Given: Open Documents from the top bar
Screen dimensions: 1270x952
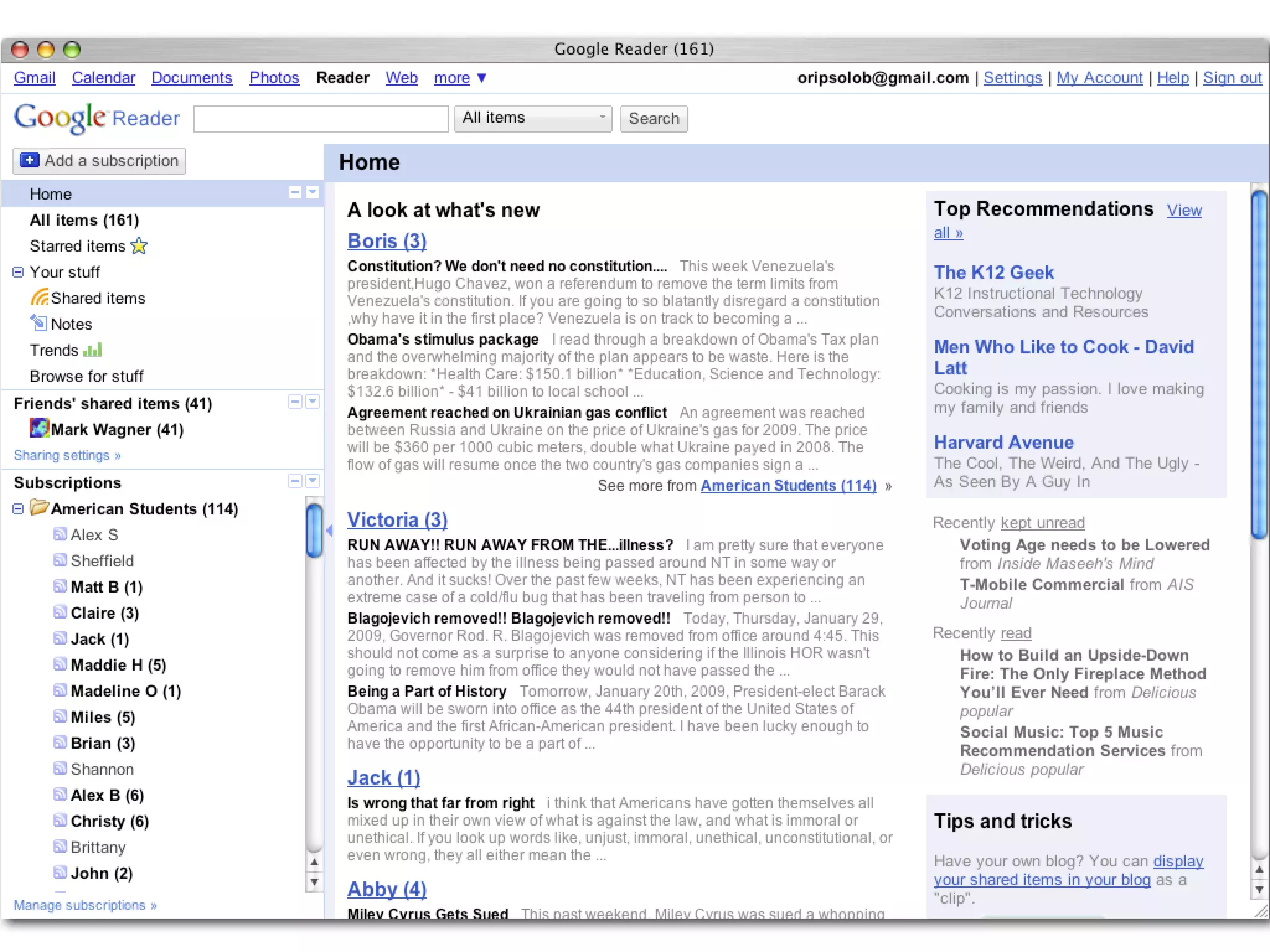Looking at the screenshot, I should coord(192,78).
